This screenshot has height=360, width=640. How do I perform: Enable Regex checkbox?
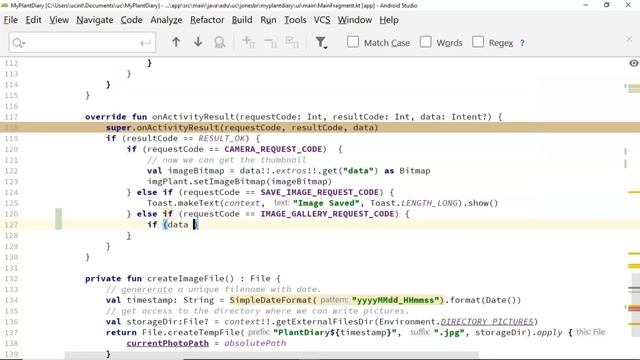[478, 42]
